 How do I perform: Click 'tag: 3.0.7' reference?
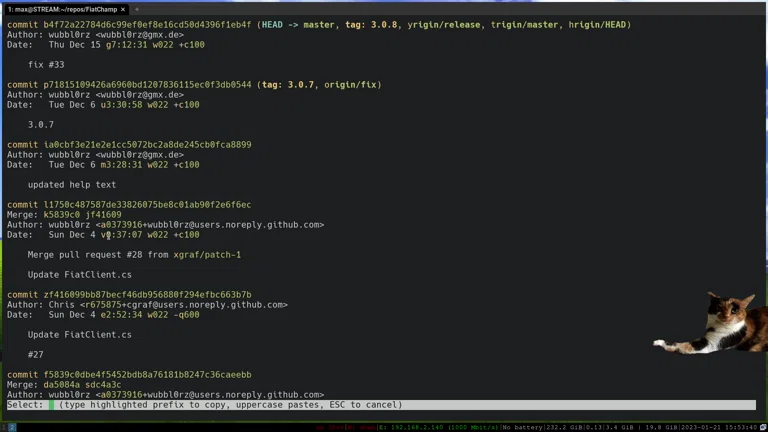pyautogui.click(x=288, y=85)
